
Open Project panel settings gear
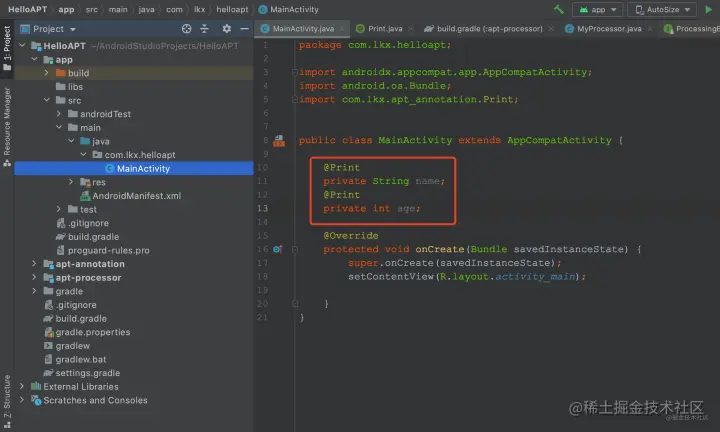point(226,29)
